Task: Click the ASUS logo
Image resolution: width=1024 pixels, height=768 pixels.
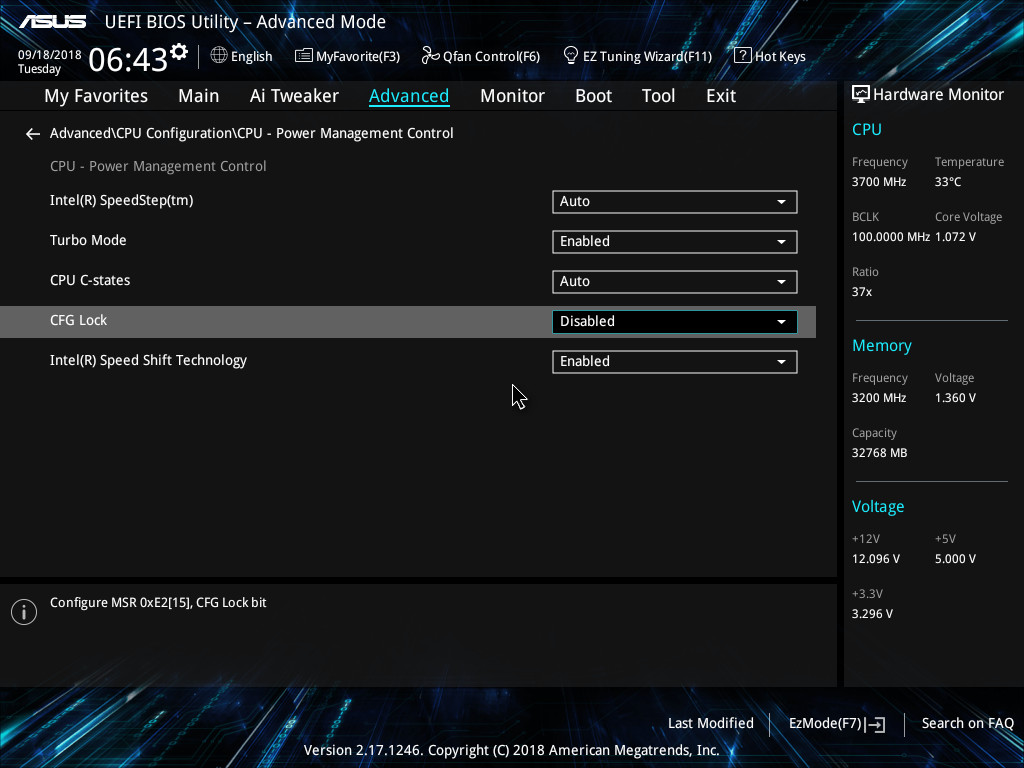Action: [52, 22]
